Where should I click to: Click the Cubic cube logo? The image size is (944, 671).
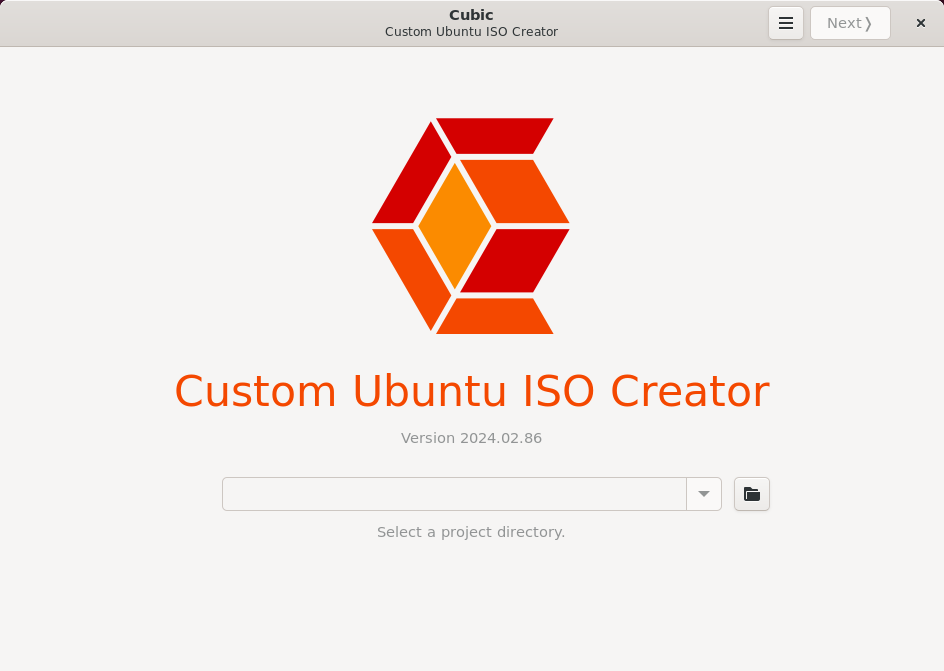pos(471,226)
